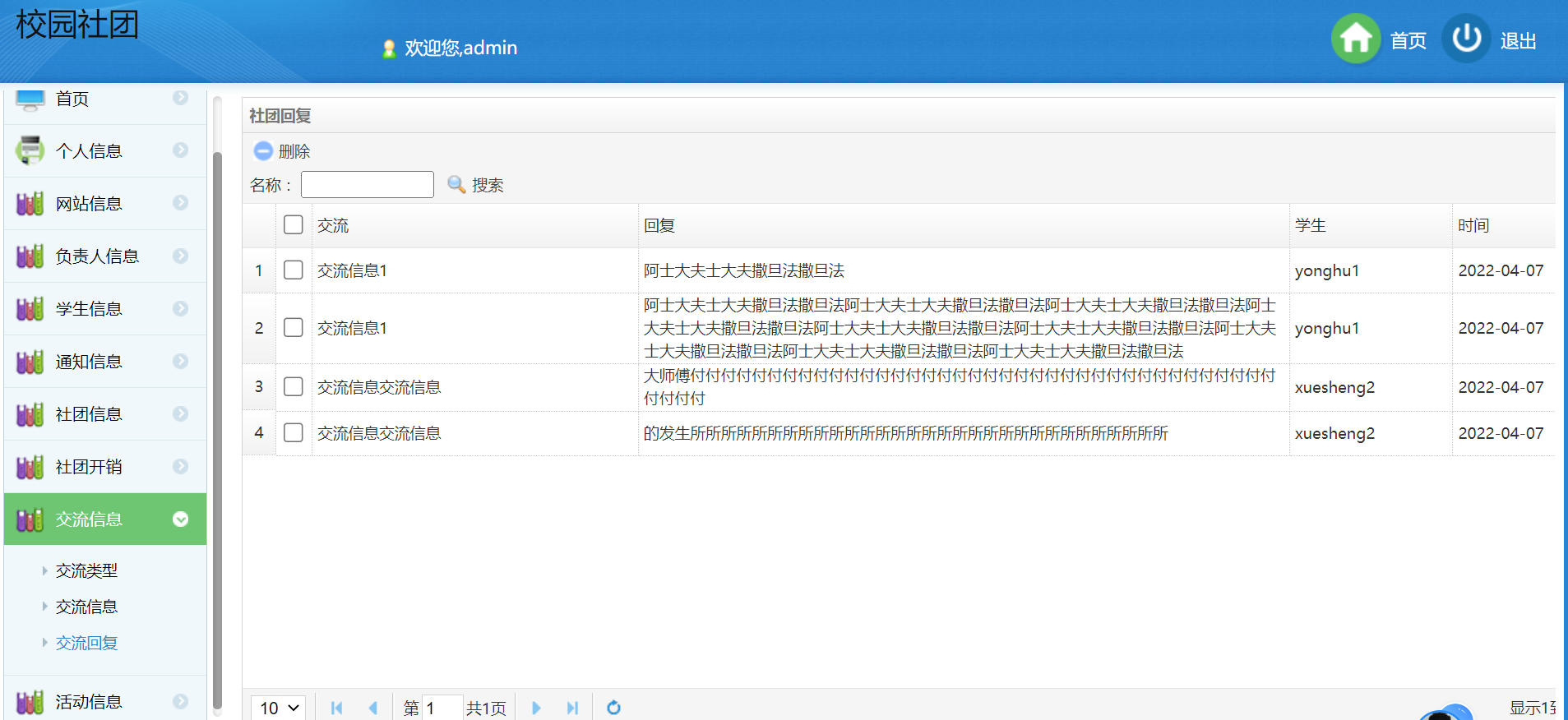Screen dimensions: 1568x720
Task: Collapse the 交流信息 section chevron
Action: [x=181, y=519]
